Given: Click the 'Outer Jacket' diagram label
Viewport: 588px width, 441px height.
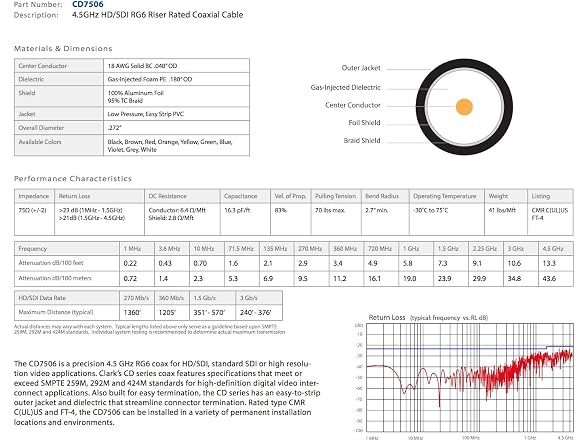Looking at the screenshot, I should point(361,68).
